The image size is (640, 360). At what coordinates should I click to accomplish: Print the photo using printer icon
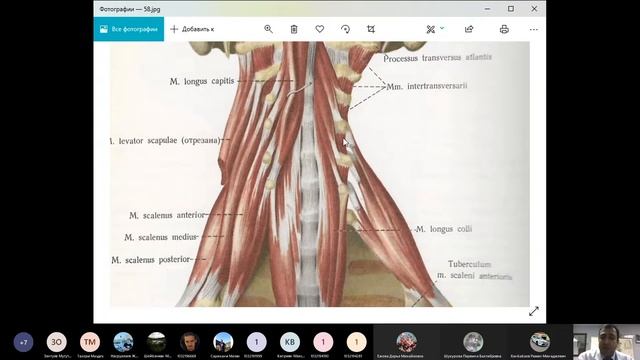[x=504, y=29]
